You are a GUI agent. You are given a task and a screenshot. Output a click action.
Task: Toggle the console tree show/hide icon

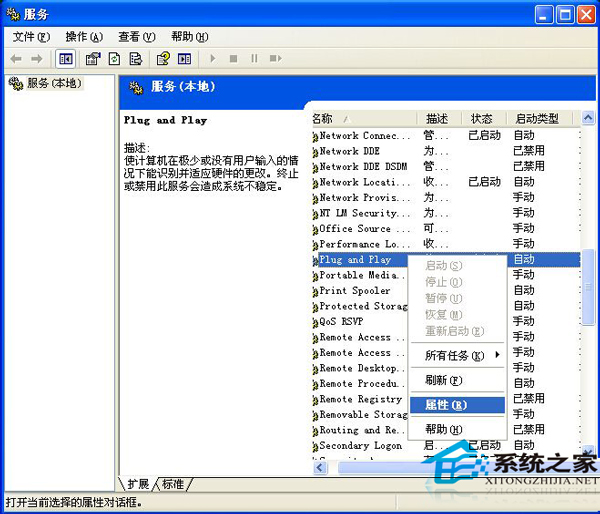click(x=65, y=59)
